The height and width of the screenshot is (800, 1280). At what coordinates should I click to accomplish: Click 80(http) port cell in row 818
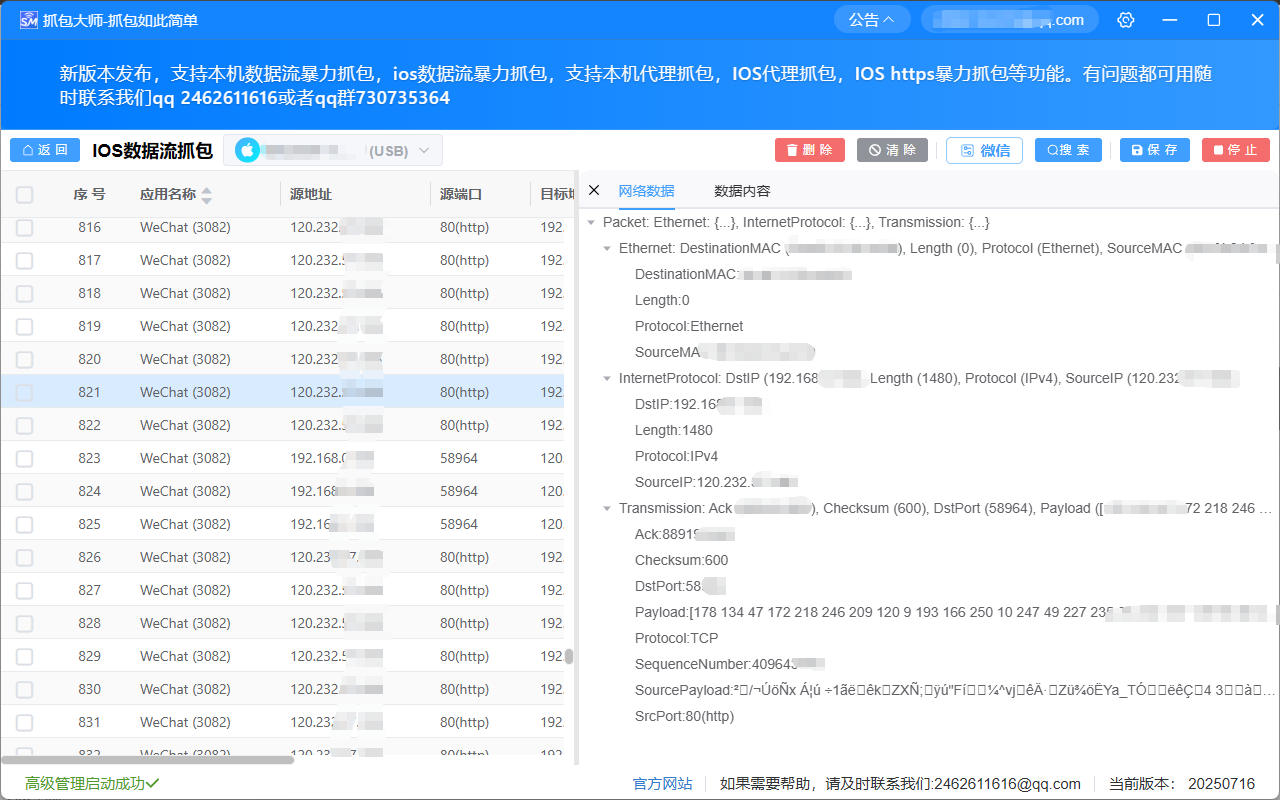click(464, 293)
